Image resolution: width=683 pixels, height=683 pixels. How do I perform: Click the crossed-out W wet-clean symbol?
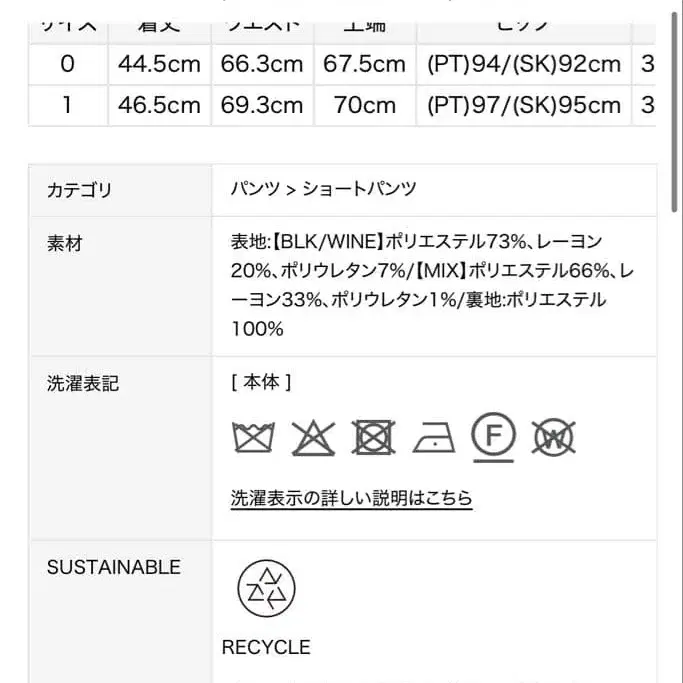coord(553,436)
